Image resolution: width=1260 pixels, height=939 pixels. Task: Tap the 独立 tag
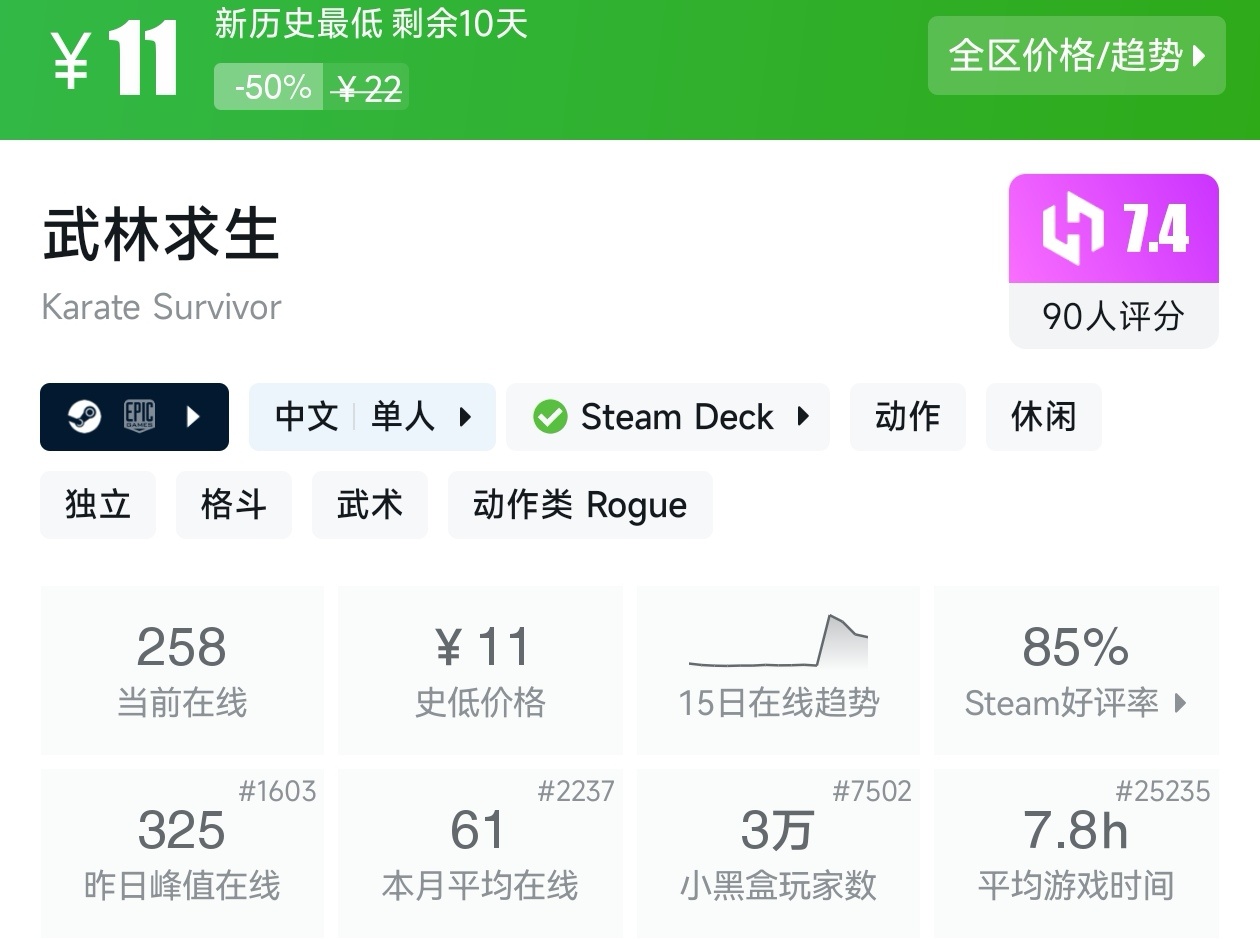tap(98, 505)
